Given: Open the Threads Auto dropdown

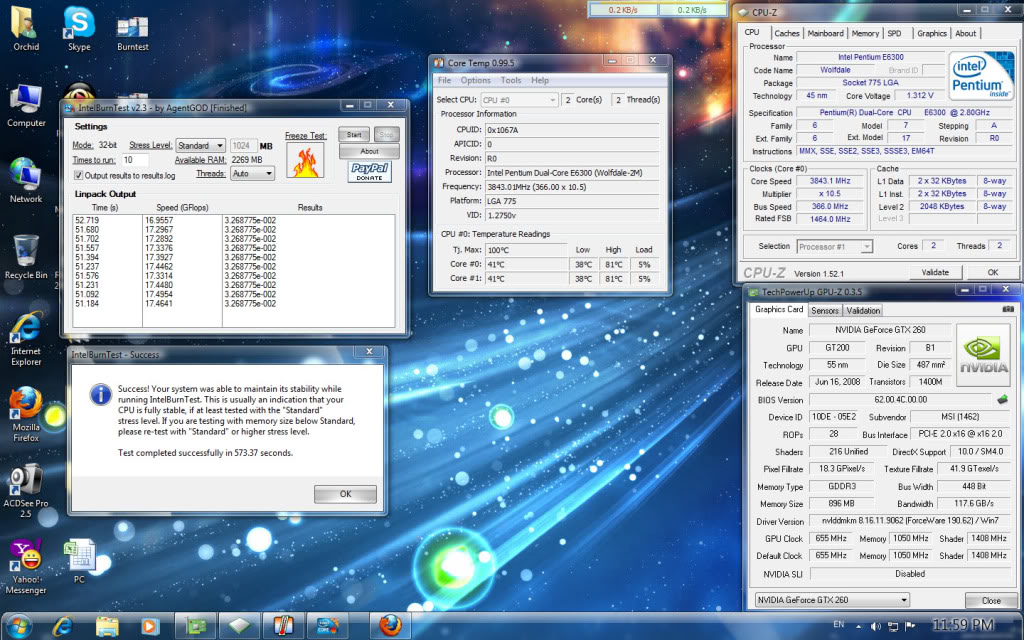Looking at the screenshot, I should pyautogui.click(x=252, y=173).
